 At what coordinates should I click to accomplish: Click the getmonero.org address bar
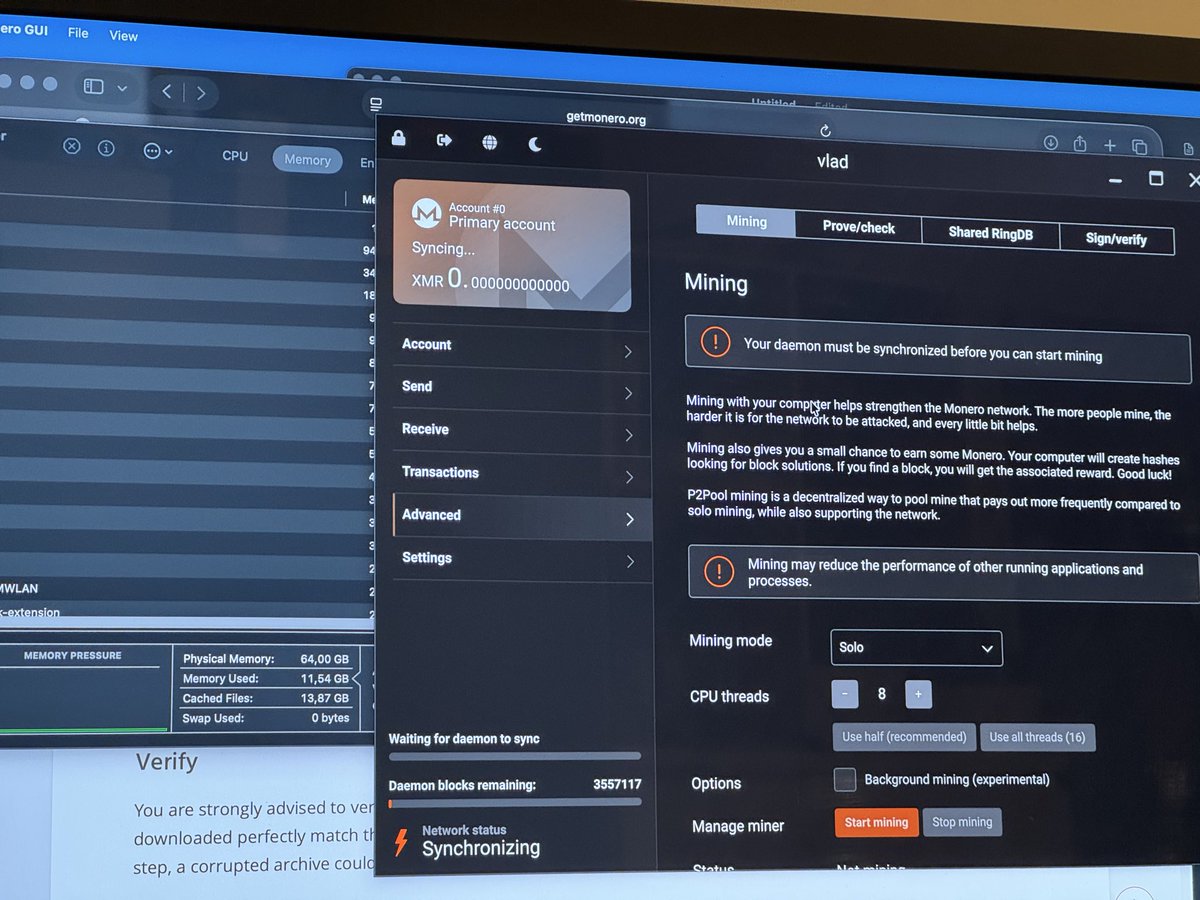pyautogui.click(x=606, y=118)
